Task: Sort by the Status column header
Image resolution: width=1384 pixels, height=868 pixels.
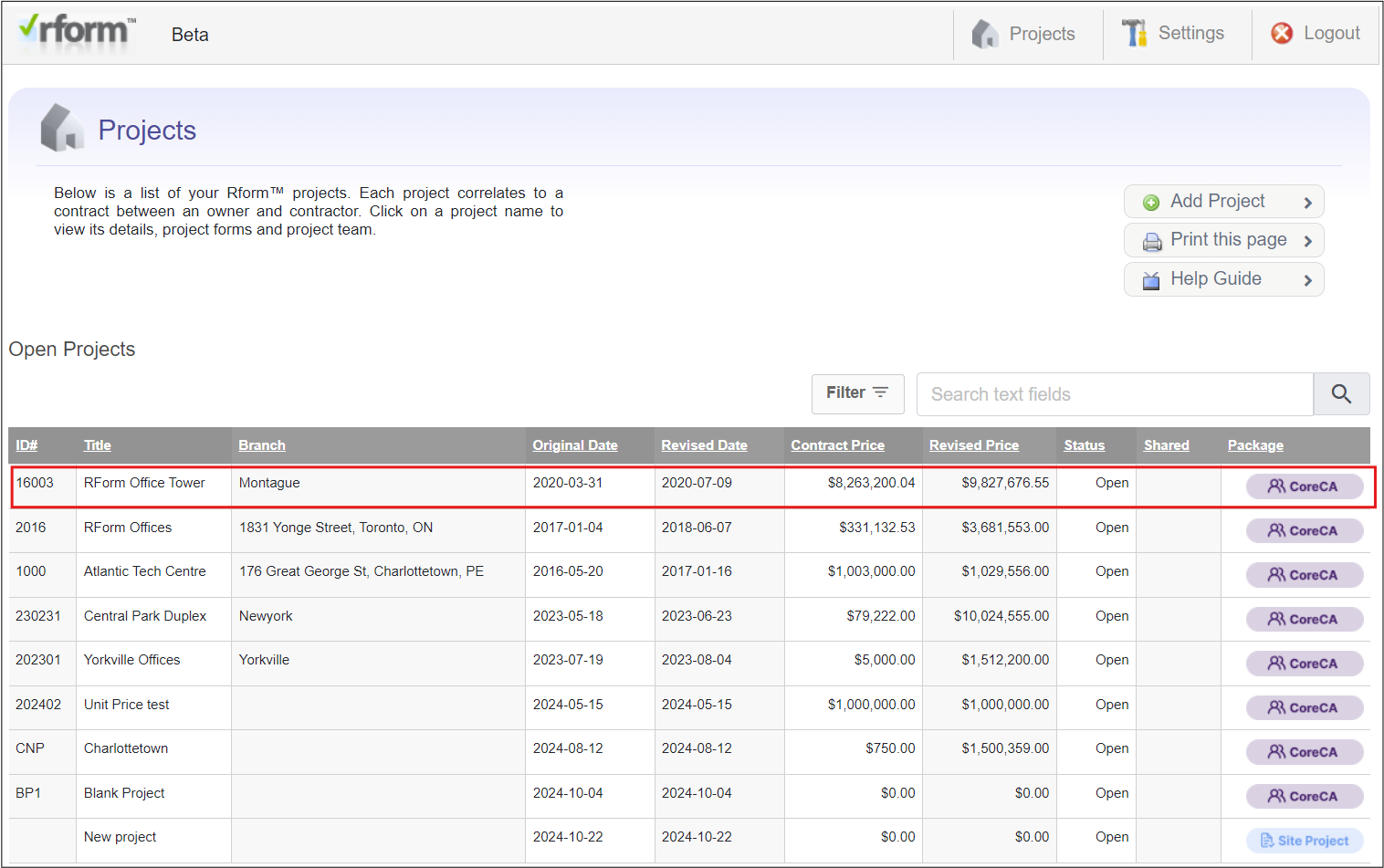Action: click(x=1084, y=445)
